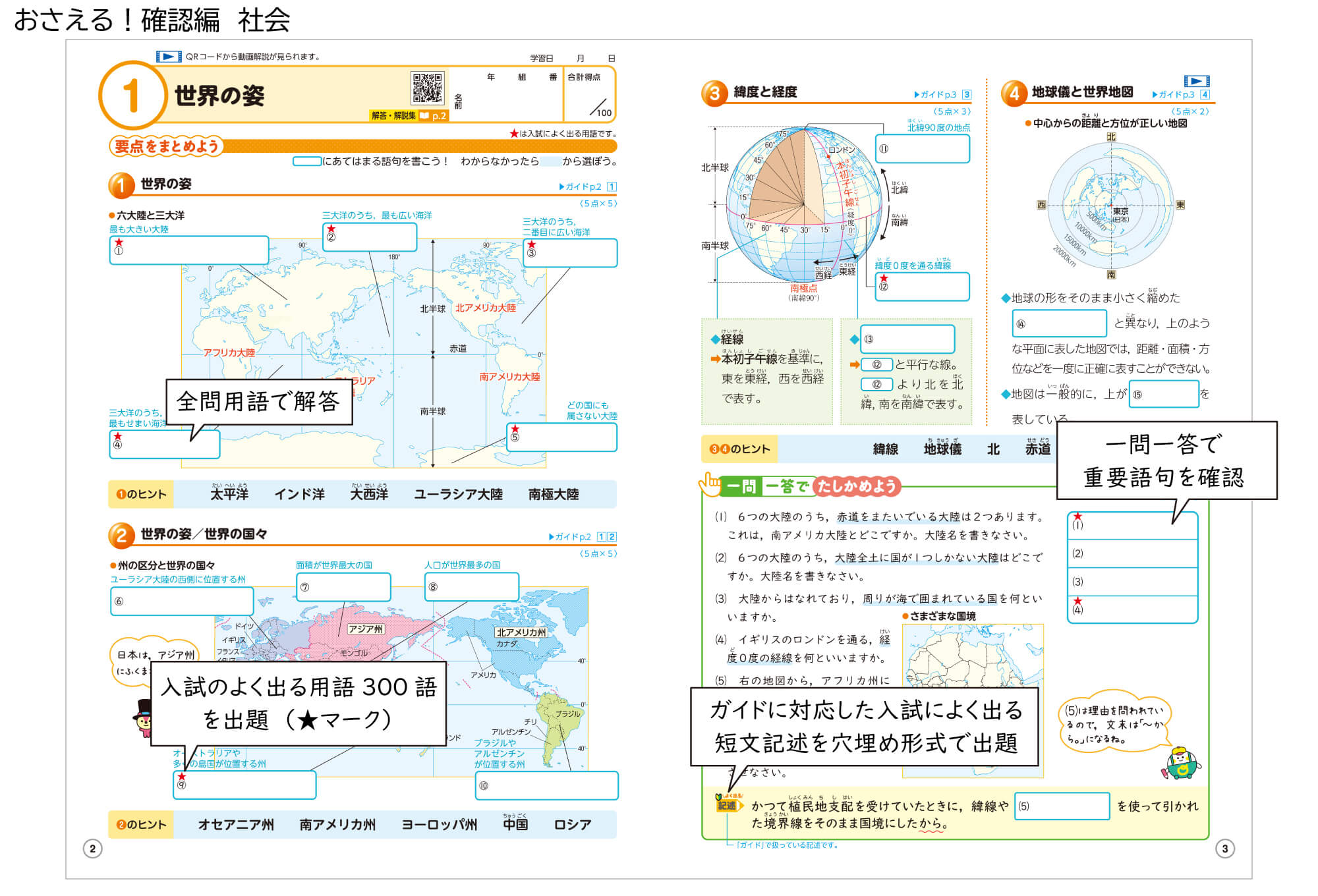Click answer box ⑥ for ユーラシア大陸の西側の州
The image size is (1318, 896).
(x=182, y=601)
